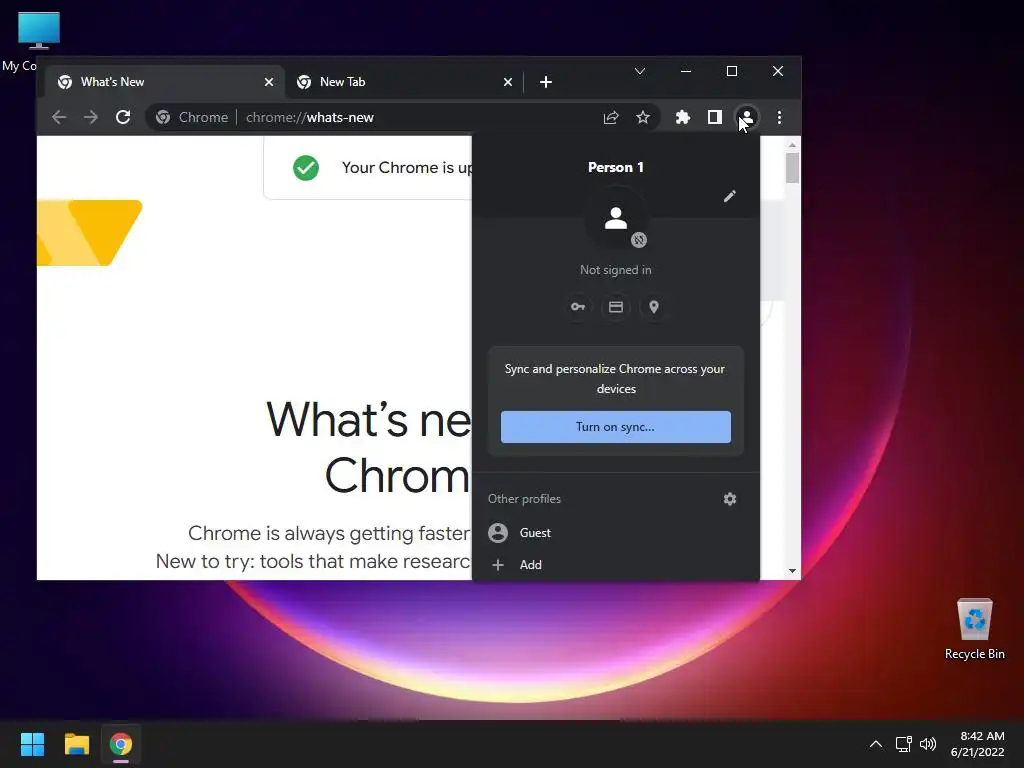Go back using the browser back arrow
This screenshot has height=768, width=1024.
[x=59, y=118]
